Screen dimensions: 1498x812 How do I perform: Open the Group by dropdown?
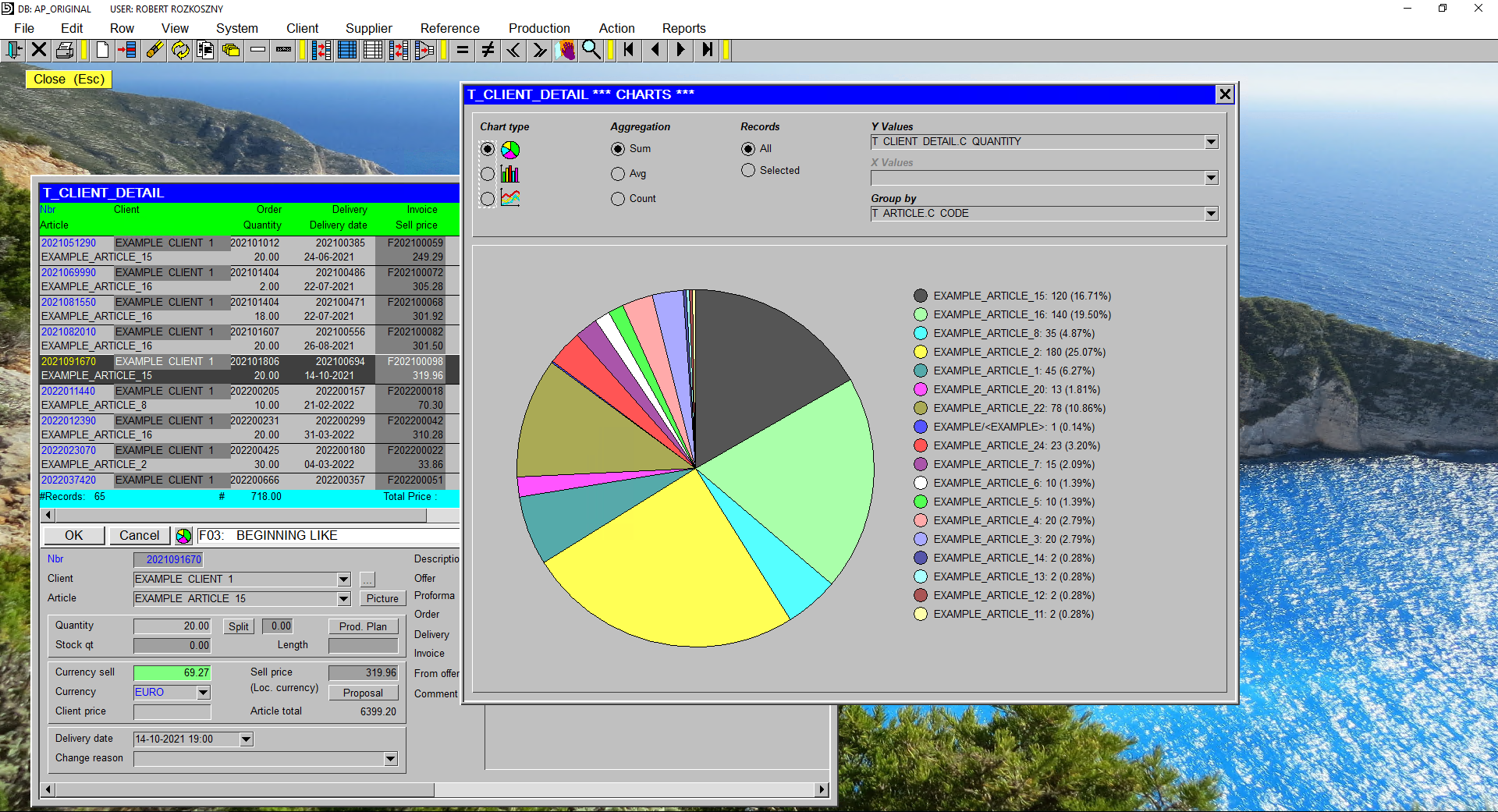(x=1210, y=213)
